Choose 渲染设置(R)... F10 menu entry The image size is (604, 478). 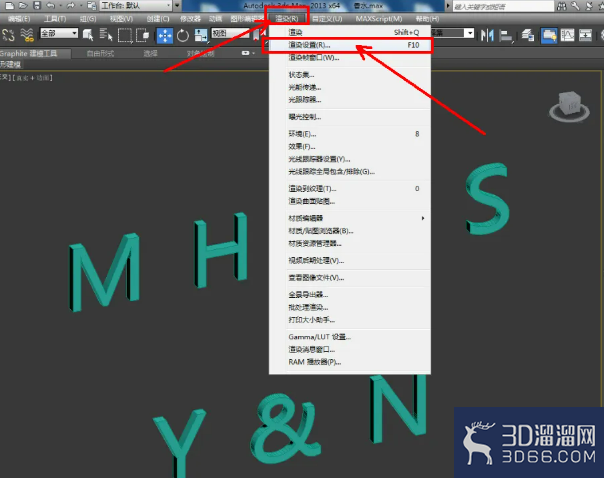tap(350, 45)
